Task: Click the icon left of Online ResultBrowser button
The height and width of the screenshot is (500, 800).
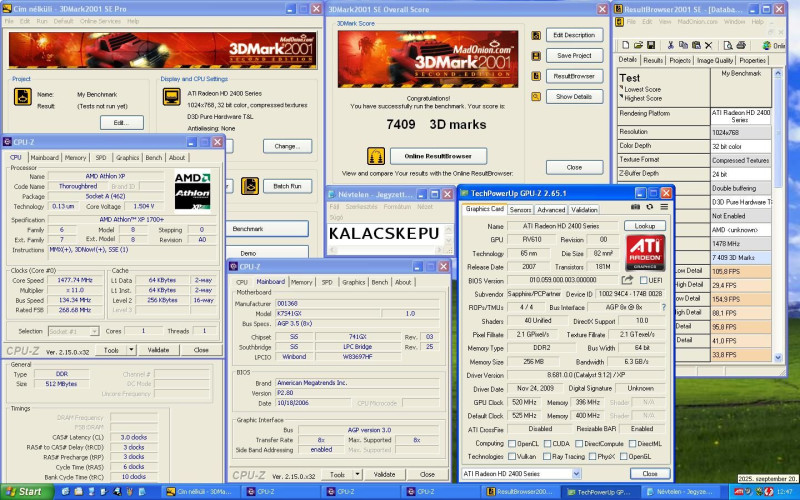Action: pos(376,156)
